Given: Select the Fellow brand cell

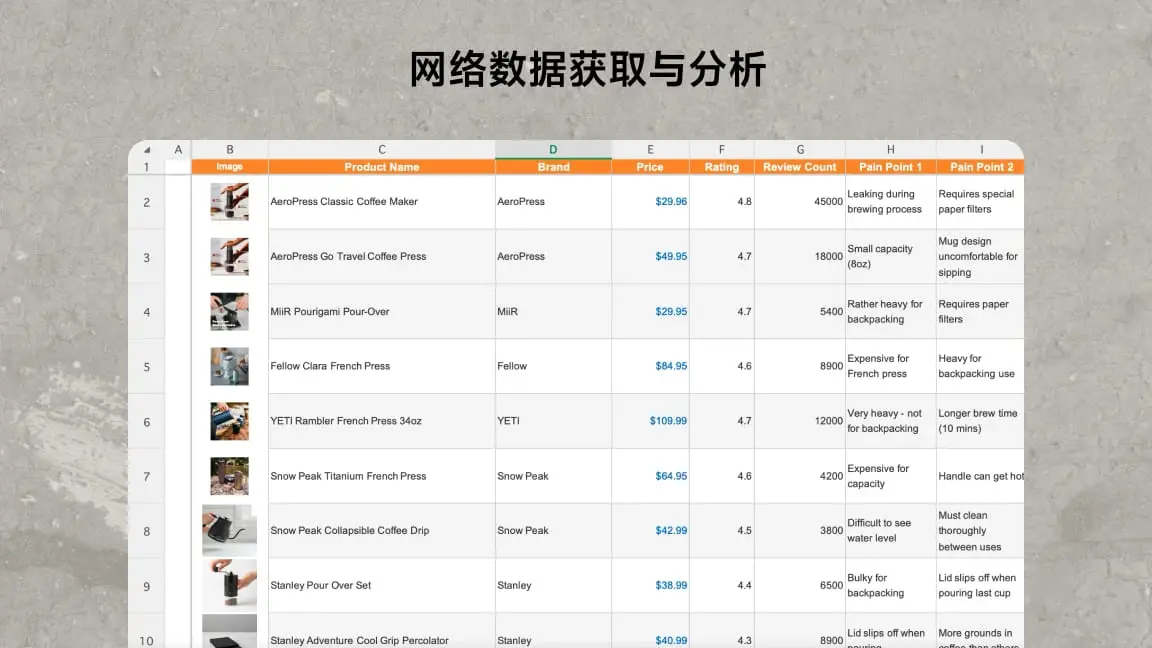Looking at the screenshot, I should (x=553, y=366).
